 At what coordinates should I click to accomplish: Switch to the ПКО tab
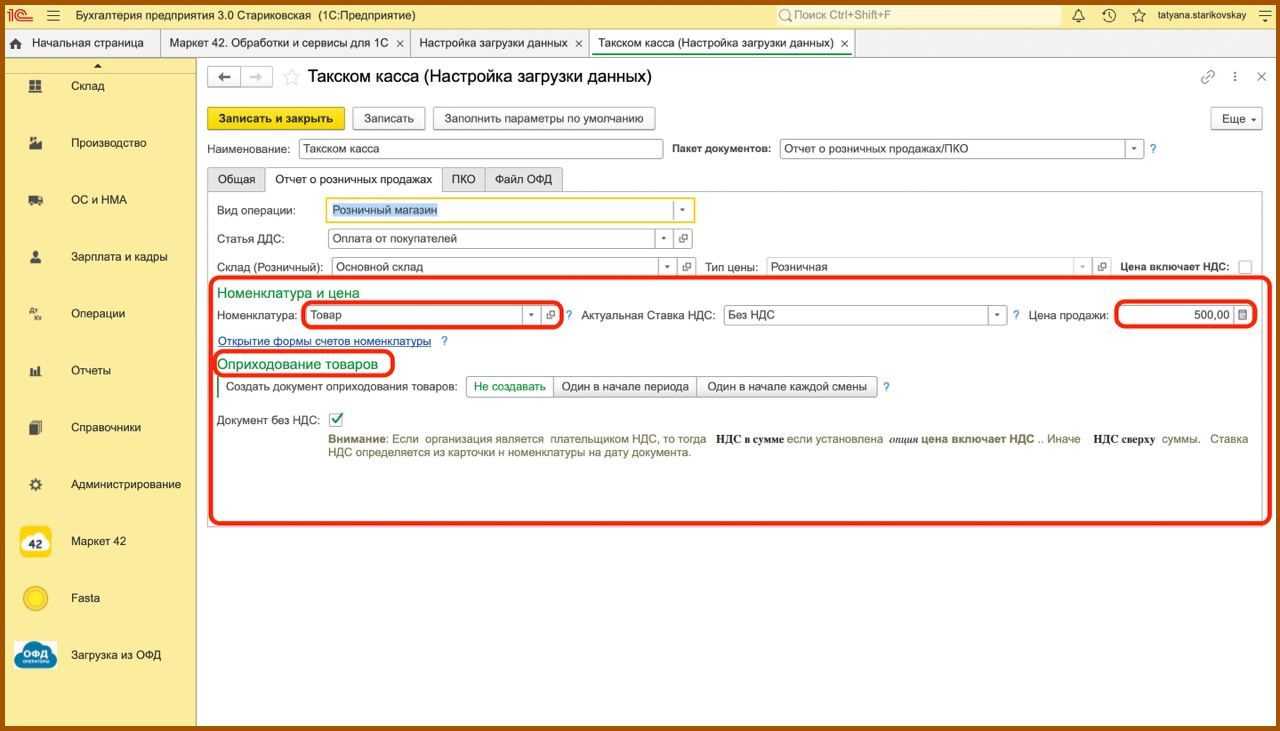463,180
